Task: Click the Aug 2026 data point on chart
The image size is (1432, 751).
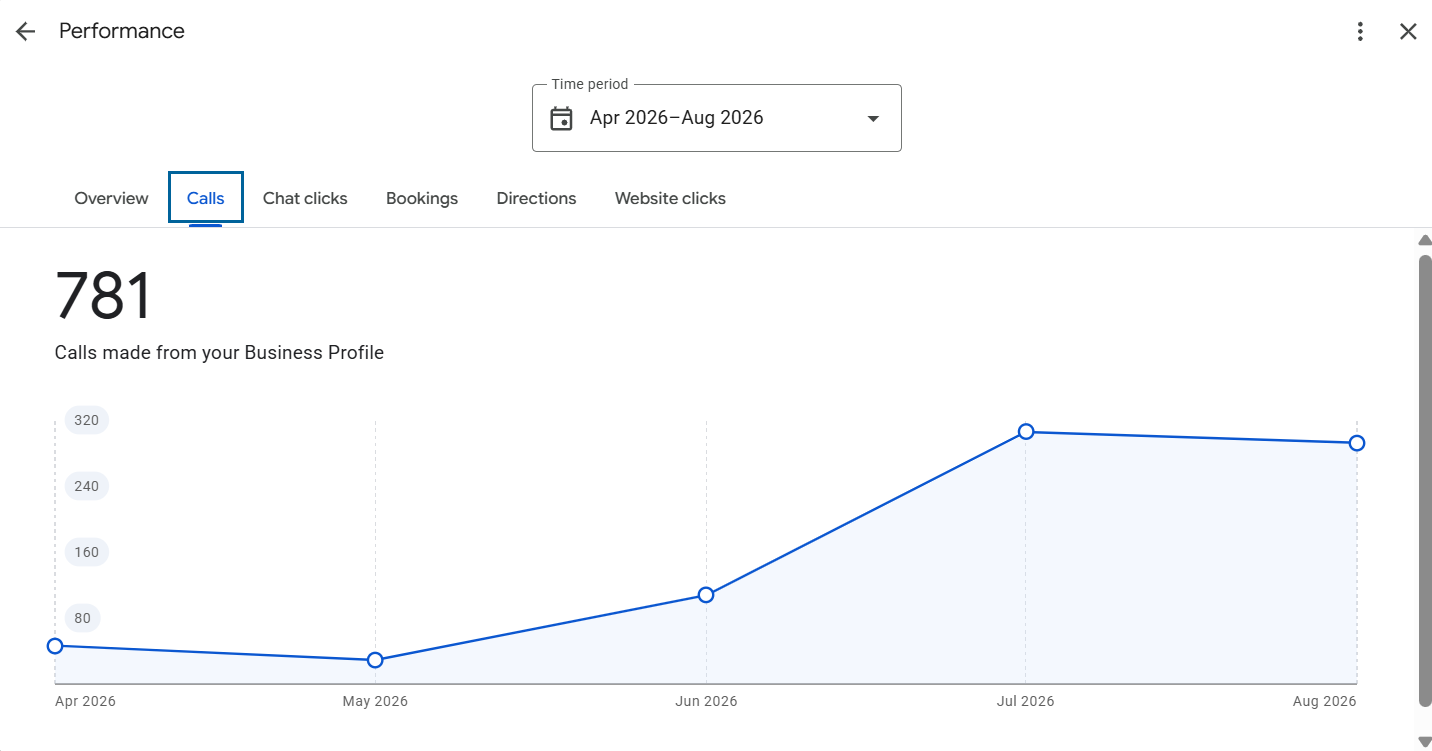Action: click(1357, 443)
